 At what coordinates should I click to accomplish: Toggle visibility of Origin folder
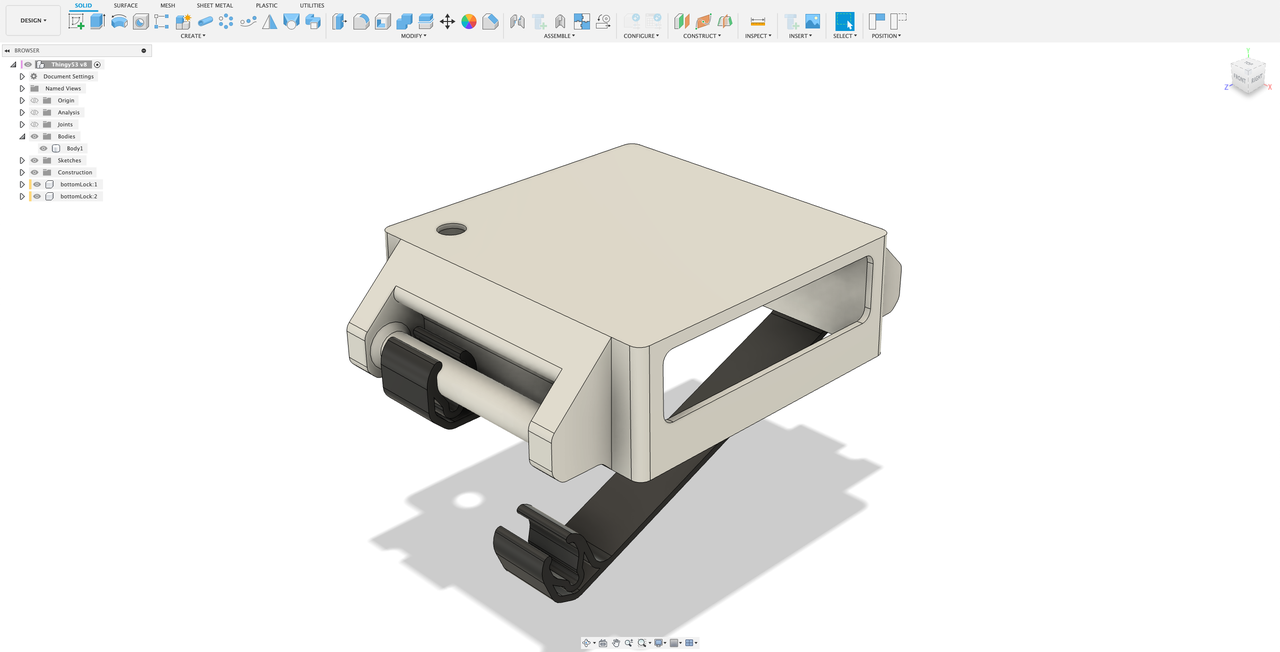point(34,100)
